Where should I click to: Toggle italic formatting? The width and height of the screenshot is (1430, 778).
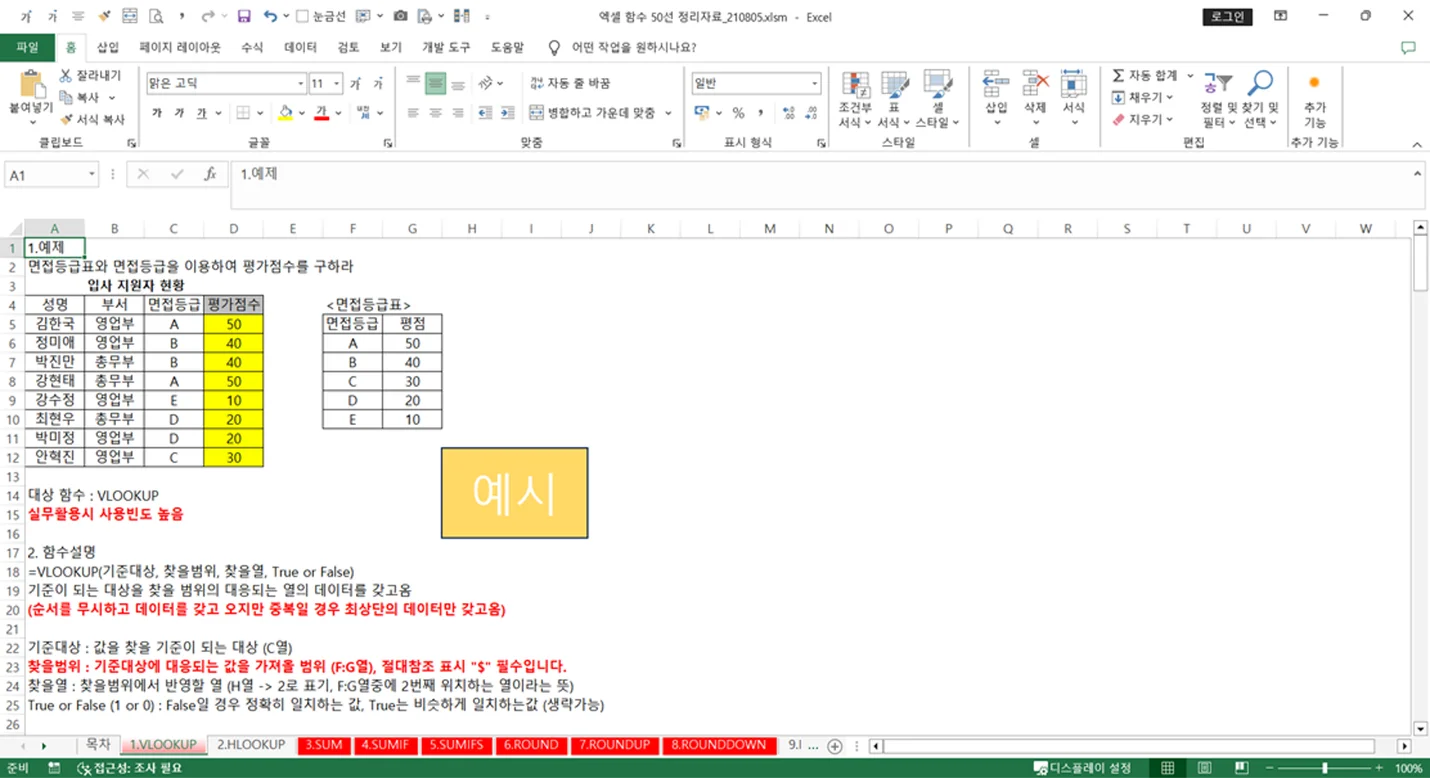(179, 113)
